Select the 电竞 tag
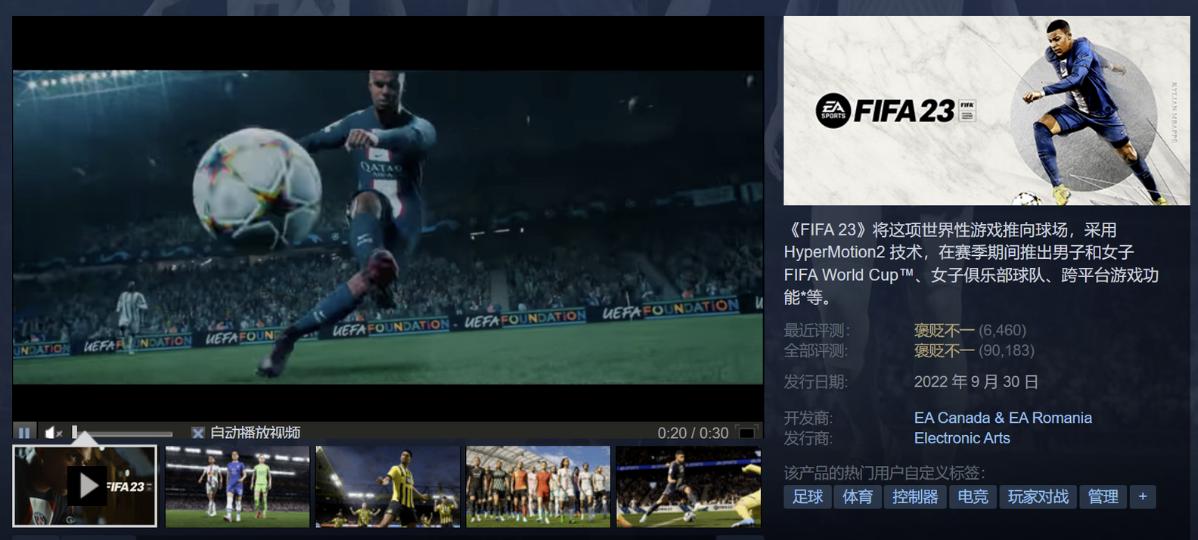Viewport: 1198px width, 540px height. pos(973,496)
